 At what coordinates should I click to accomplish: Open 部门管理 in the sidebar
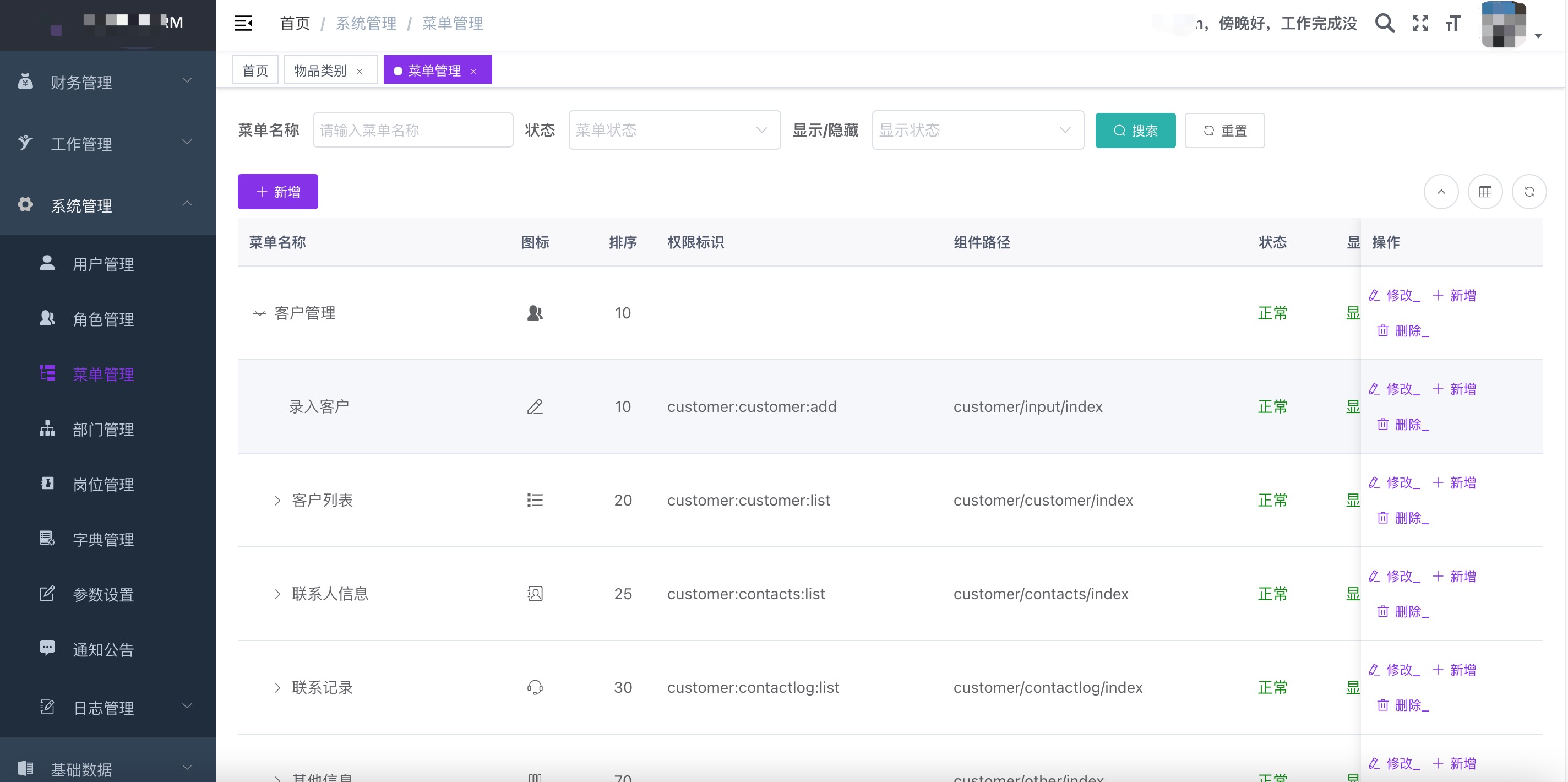[x=108, y=429]
